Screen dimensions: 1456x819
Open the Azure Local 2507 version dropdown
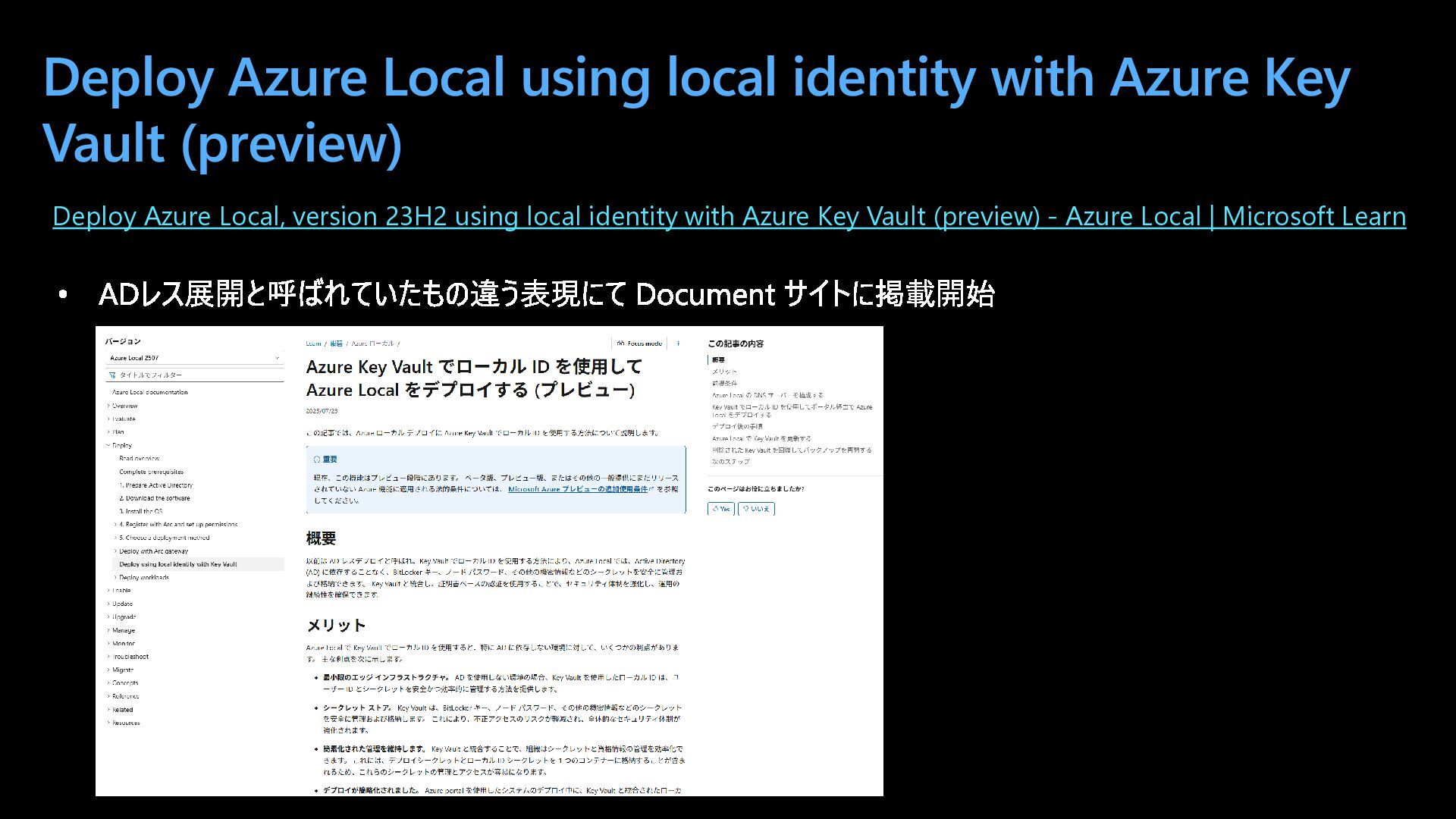tap(194, 358)
